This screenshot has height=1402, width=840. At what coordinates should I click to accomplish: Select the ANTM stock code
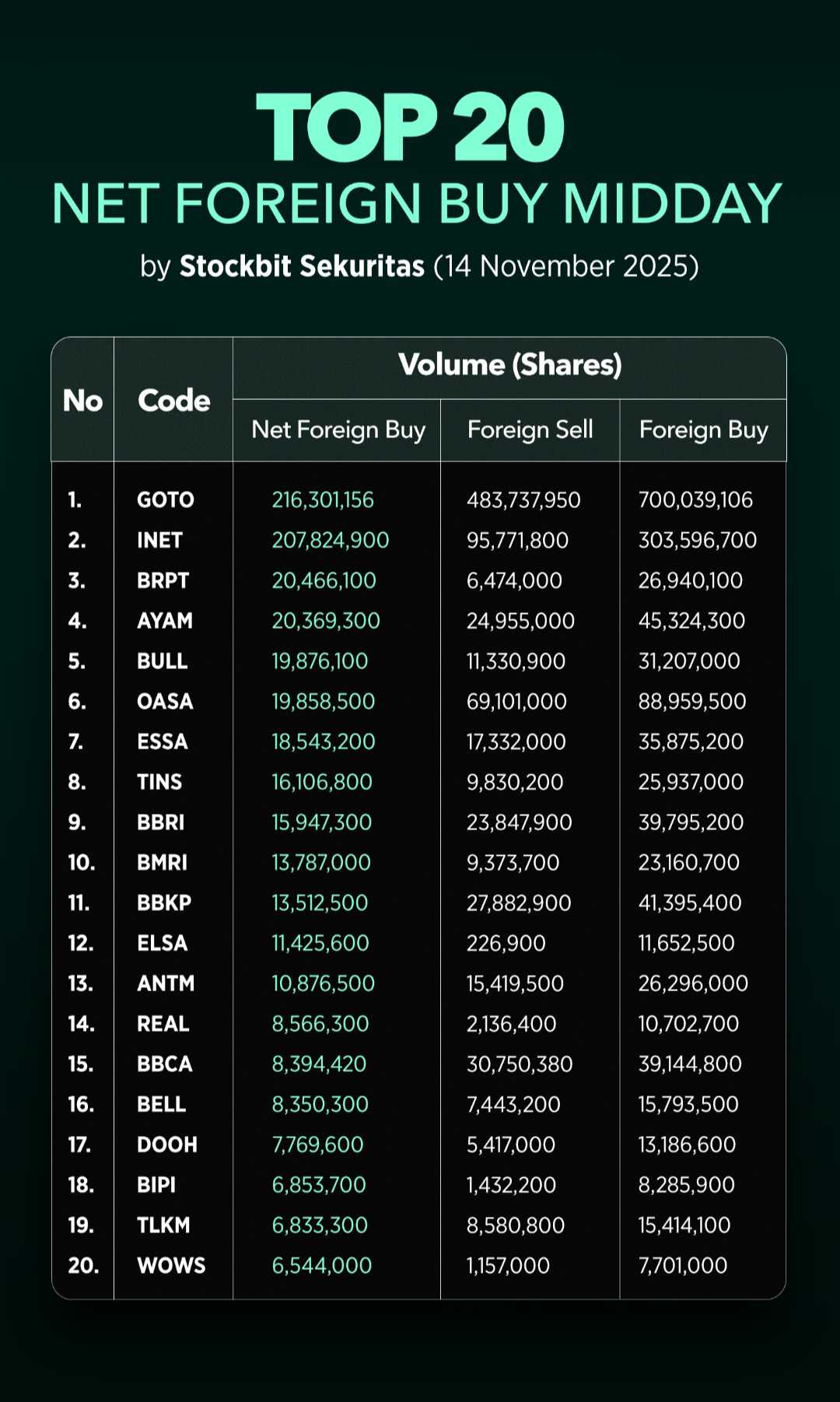165,983
